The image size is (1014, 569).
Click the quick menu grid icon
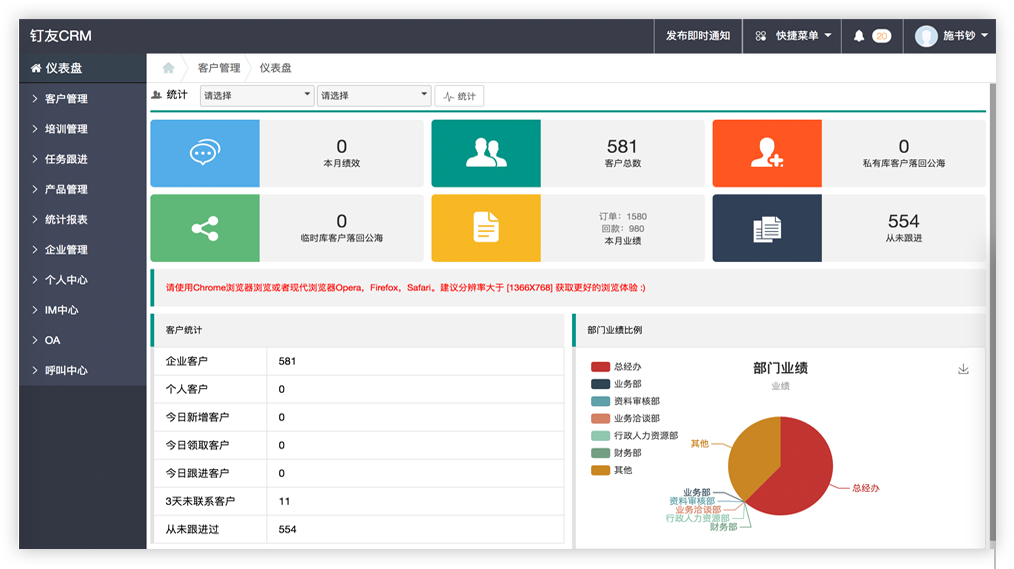[x=761, y=36]
